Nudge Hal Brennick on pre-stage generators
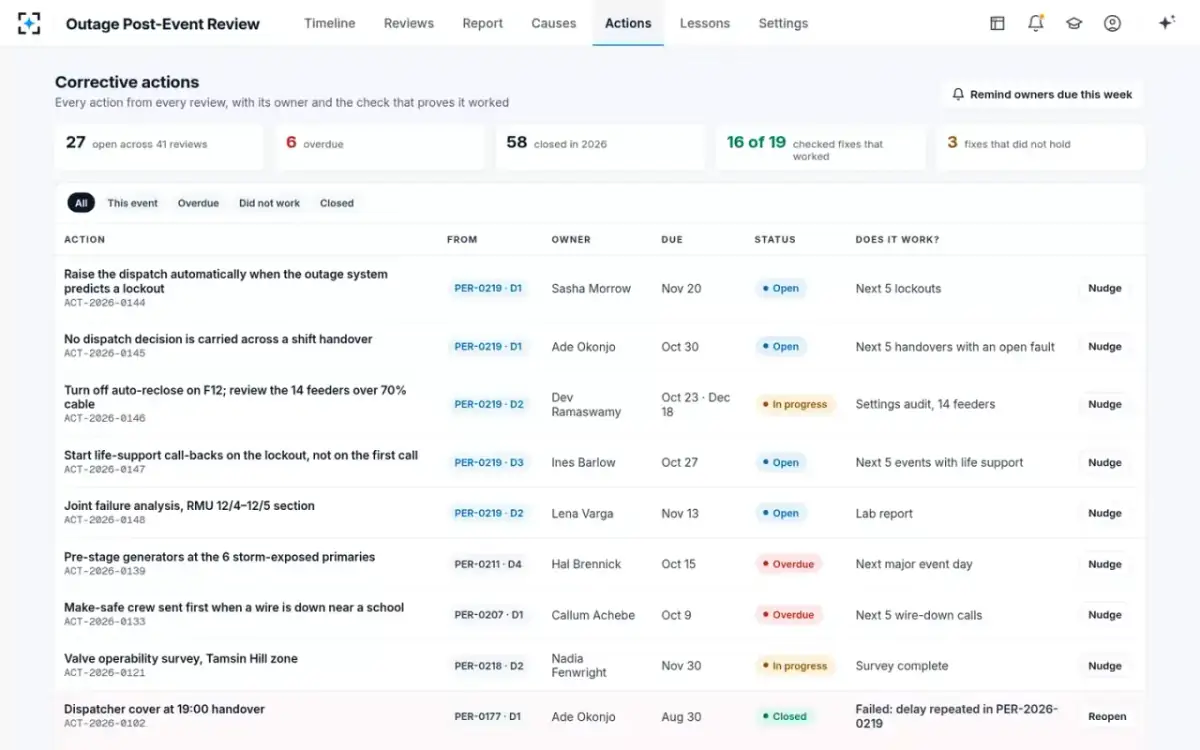The height and width of the screenshot is (750, 1200). (1105, 564)
